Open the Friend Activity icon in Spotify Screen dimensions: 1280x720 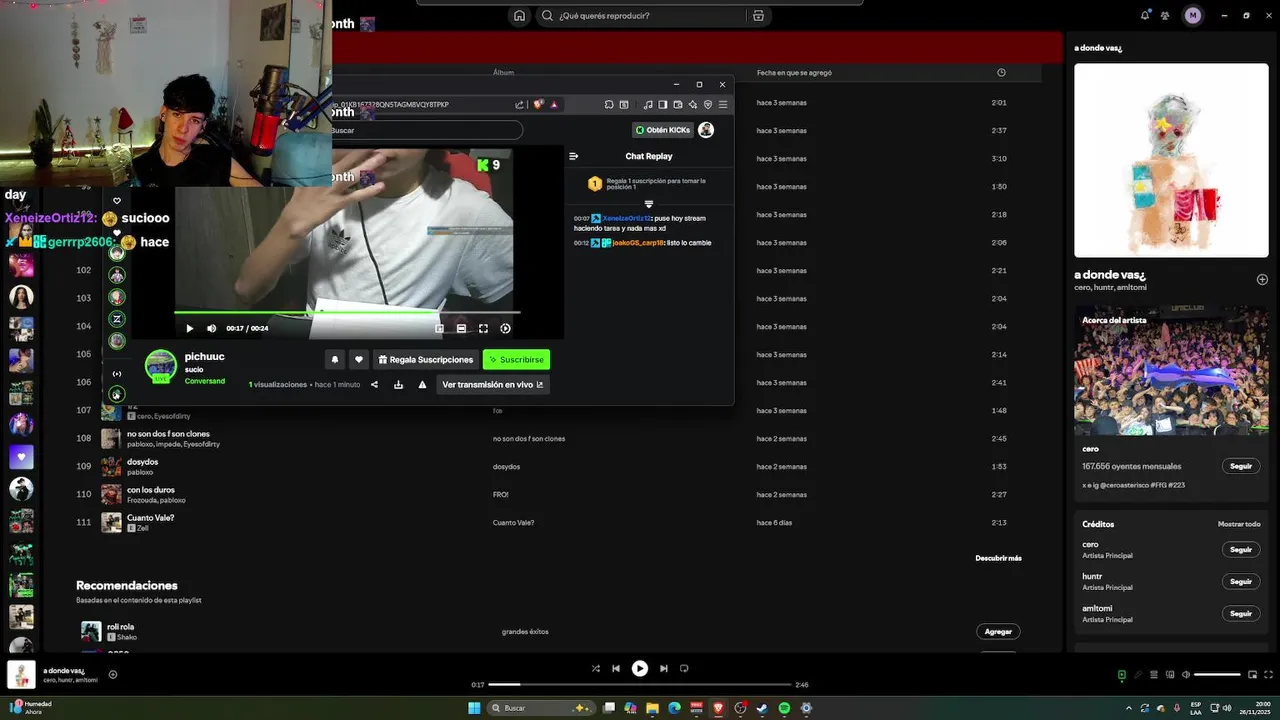[x=1165, y=15]
